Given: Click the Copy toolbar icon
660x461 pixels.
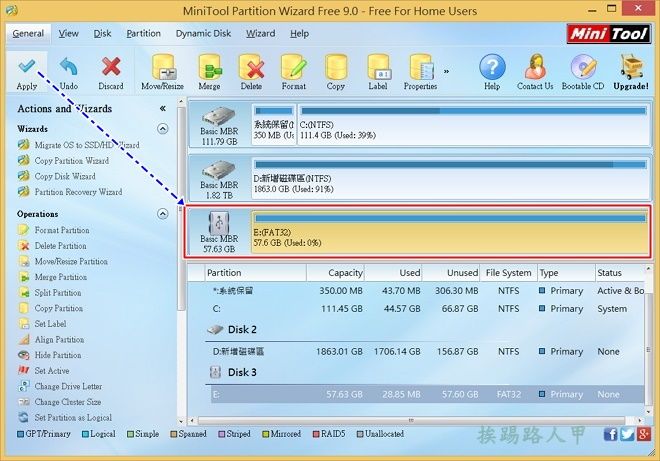Looking at the screenshot, I should (x=335, y=72).
